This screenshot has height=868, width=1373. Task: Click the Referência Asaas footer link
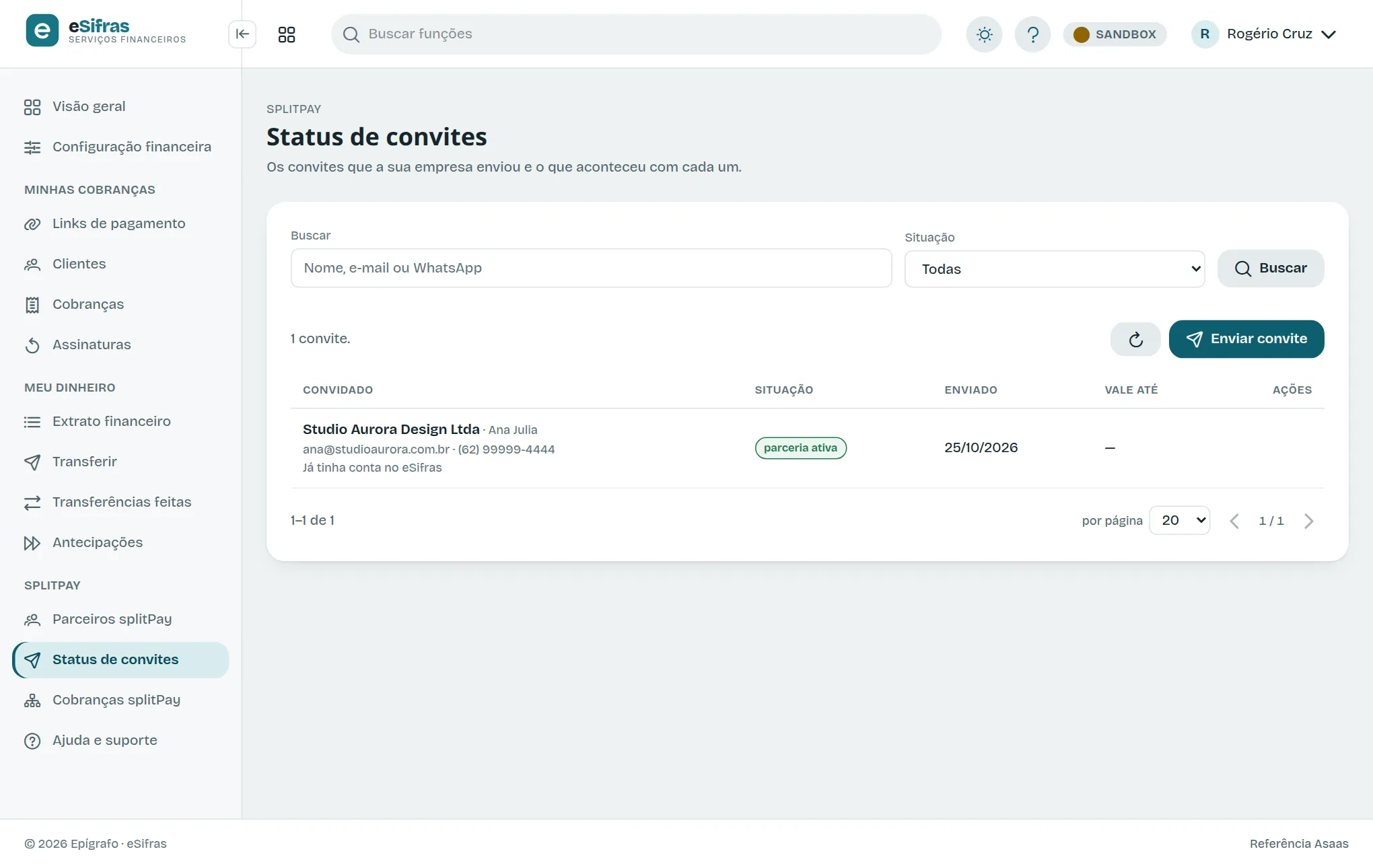1299,844
